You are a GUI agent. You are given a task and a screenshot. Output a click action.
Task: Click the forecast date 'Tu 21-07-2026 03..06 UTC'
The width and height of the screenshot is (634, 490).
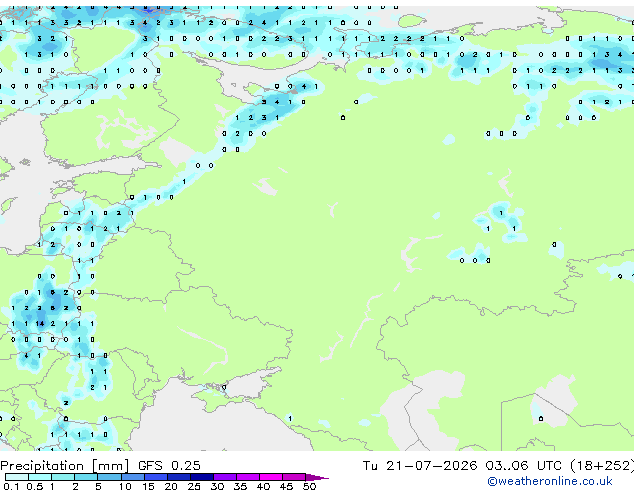pos(462,466)
